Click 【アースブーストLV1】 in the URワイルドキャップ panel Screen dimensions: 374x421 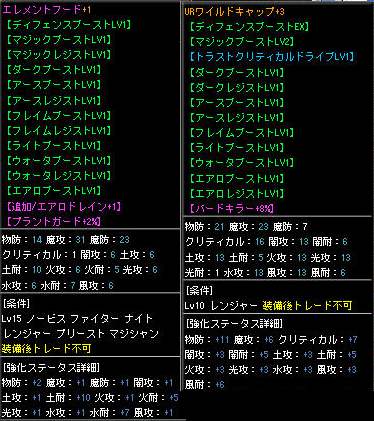point(237,102)
